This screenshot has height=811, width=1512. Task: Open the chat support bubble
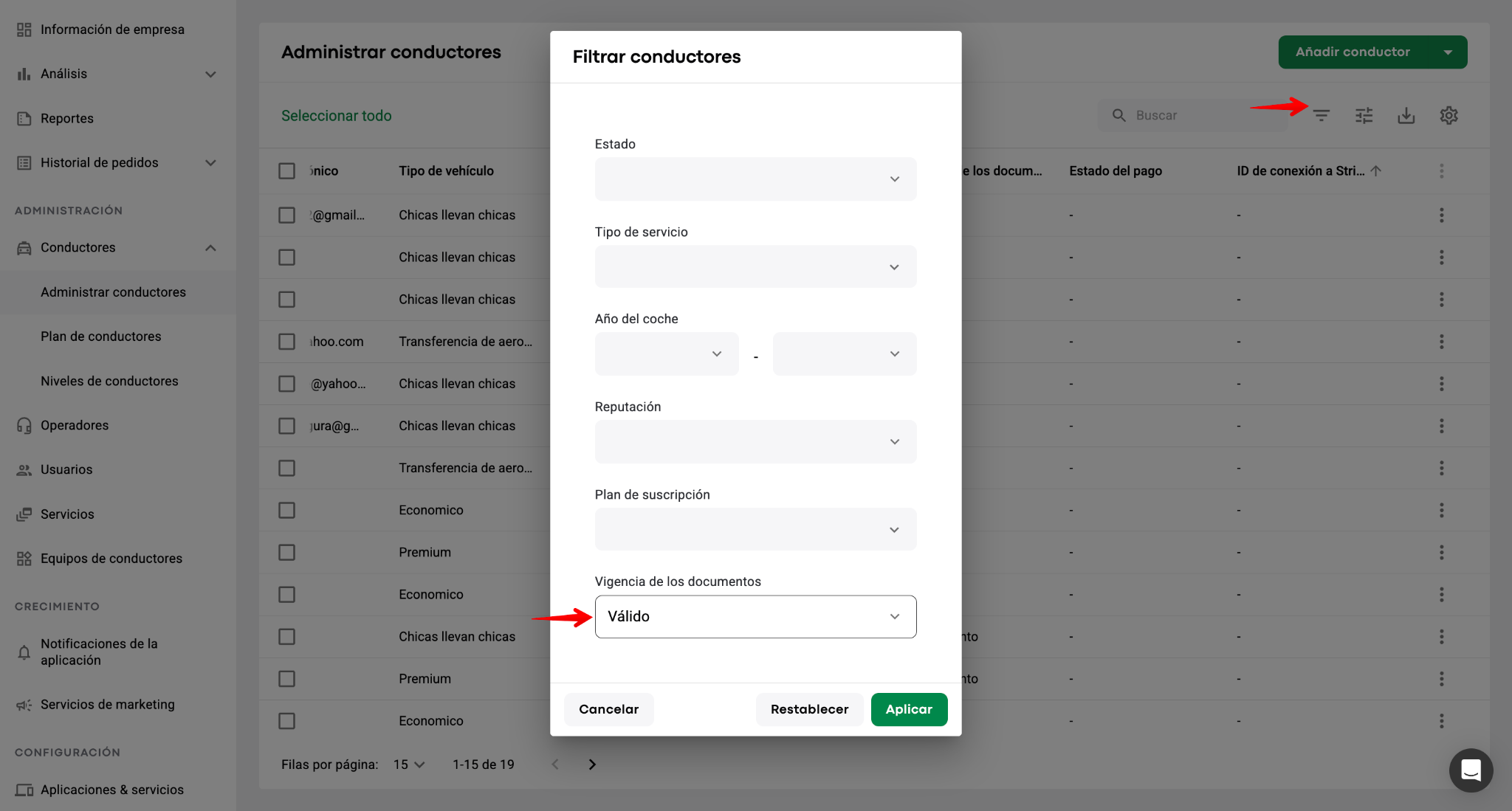click(1471, 770)
